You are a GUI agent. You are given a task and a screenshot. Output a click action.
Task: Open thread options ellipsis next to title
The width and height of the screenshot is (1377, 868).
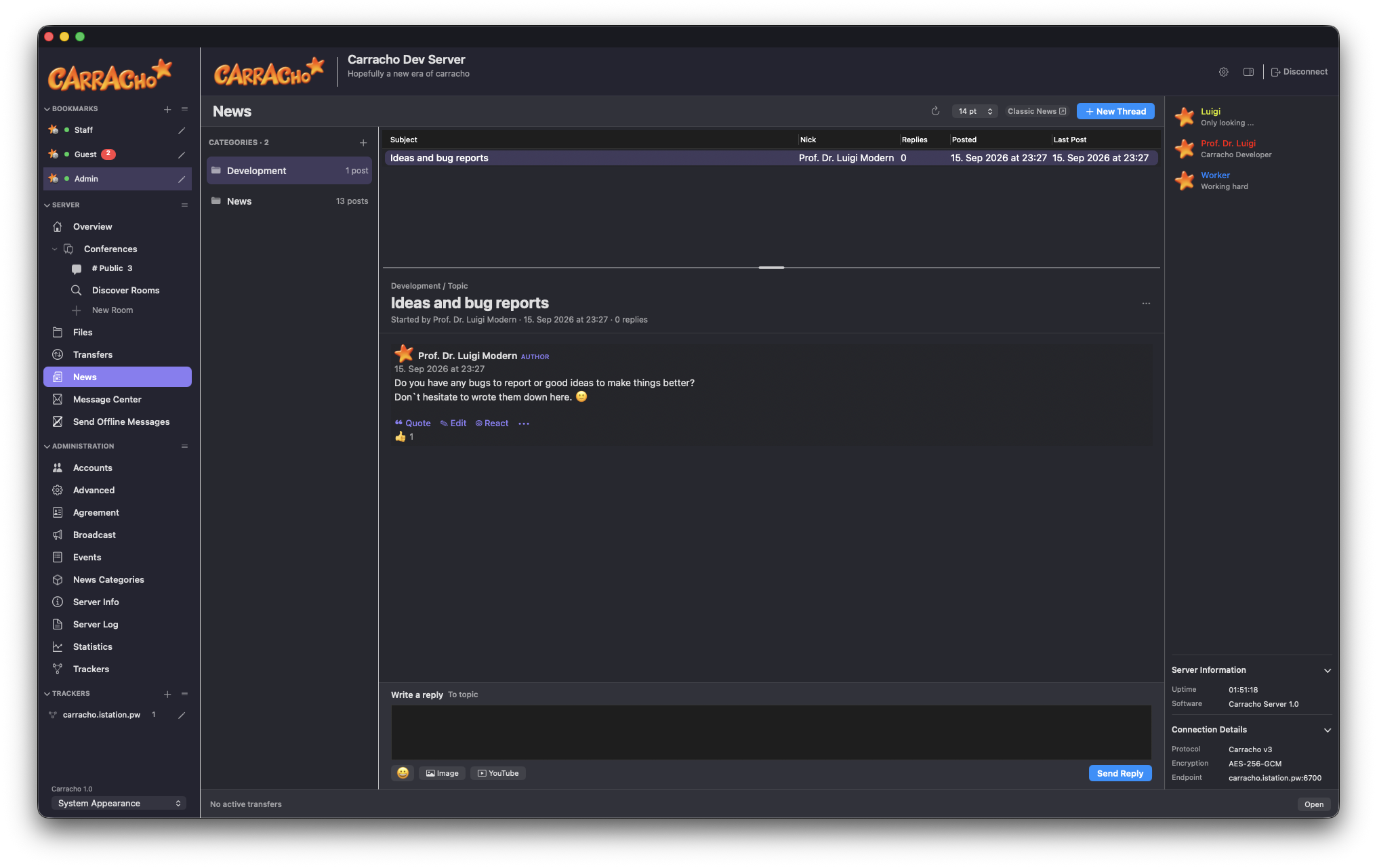(1146, 304)
